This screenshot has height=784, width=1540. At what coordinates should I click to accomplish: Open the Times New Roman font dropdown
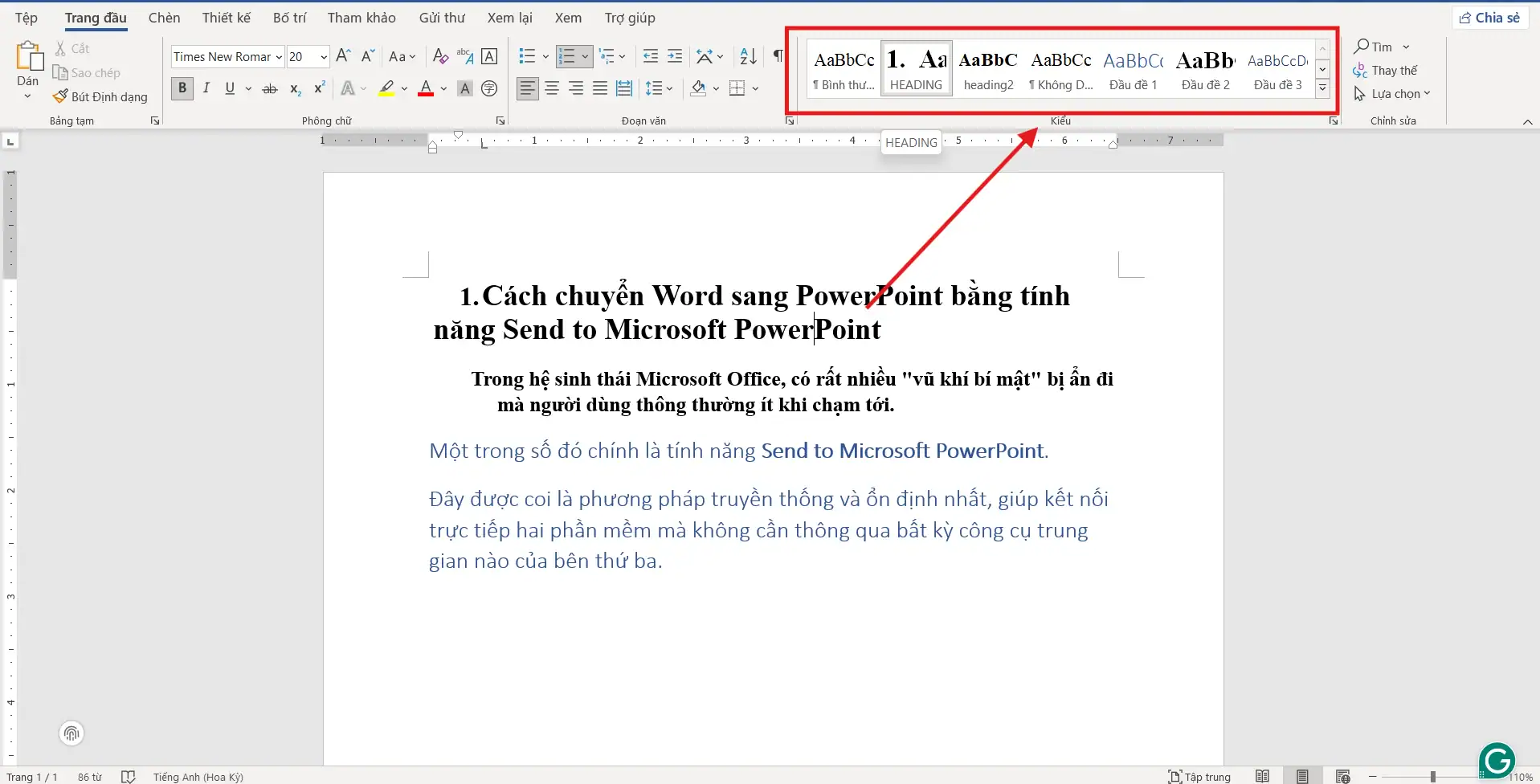[x=279, y=57]
